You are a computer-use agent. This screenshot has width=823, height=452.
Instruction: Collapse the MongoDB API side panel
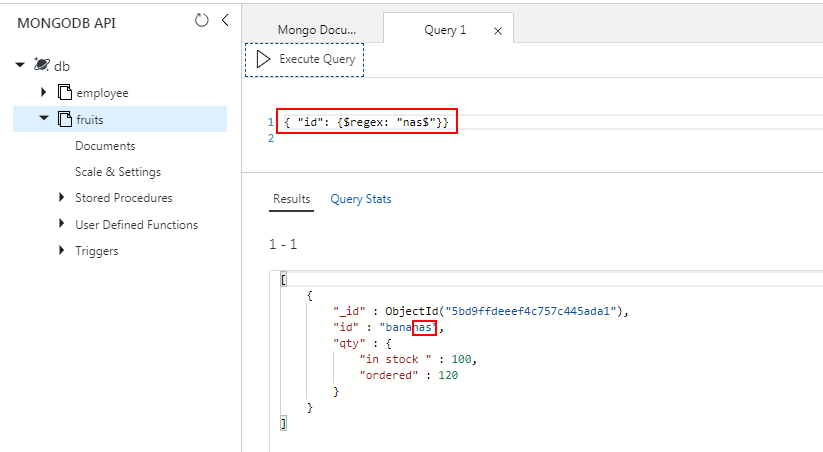click(225, 20)
